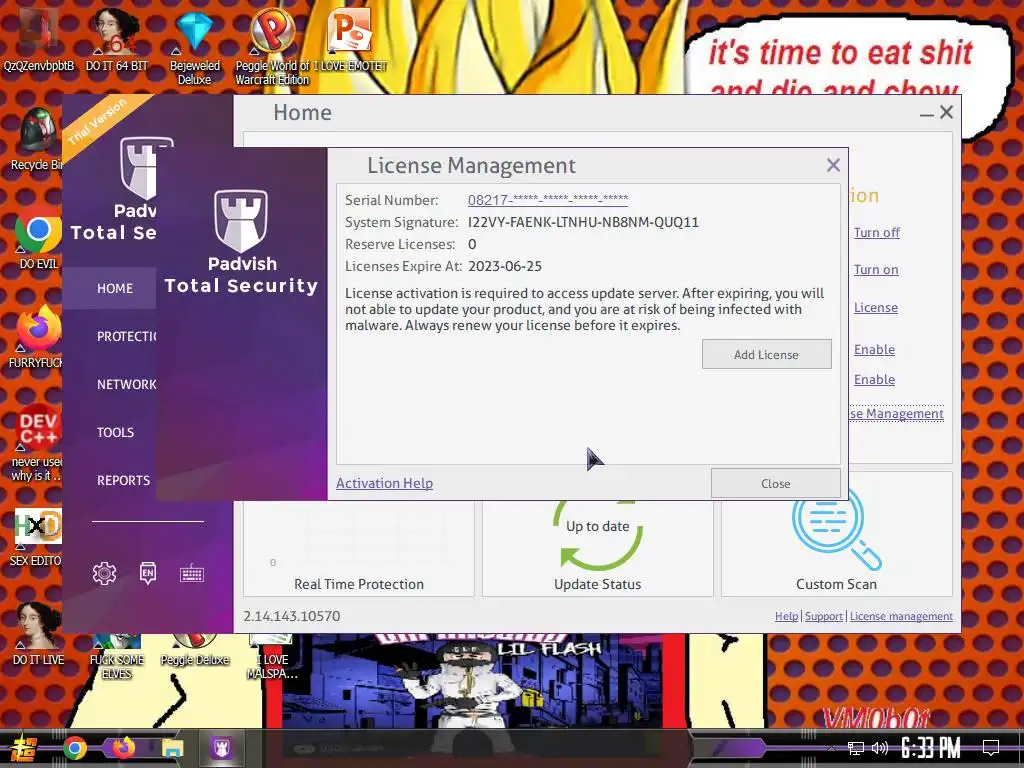
Task: Click the masked serial number link
Action: 548,200
